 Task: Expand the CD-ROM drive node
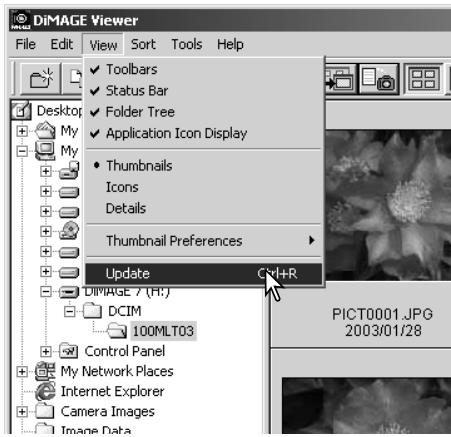pyautogui.click(x=46, y=231)
